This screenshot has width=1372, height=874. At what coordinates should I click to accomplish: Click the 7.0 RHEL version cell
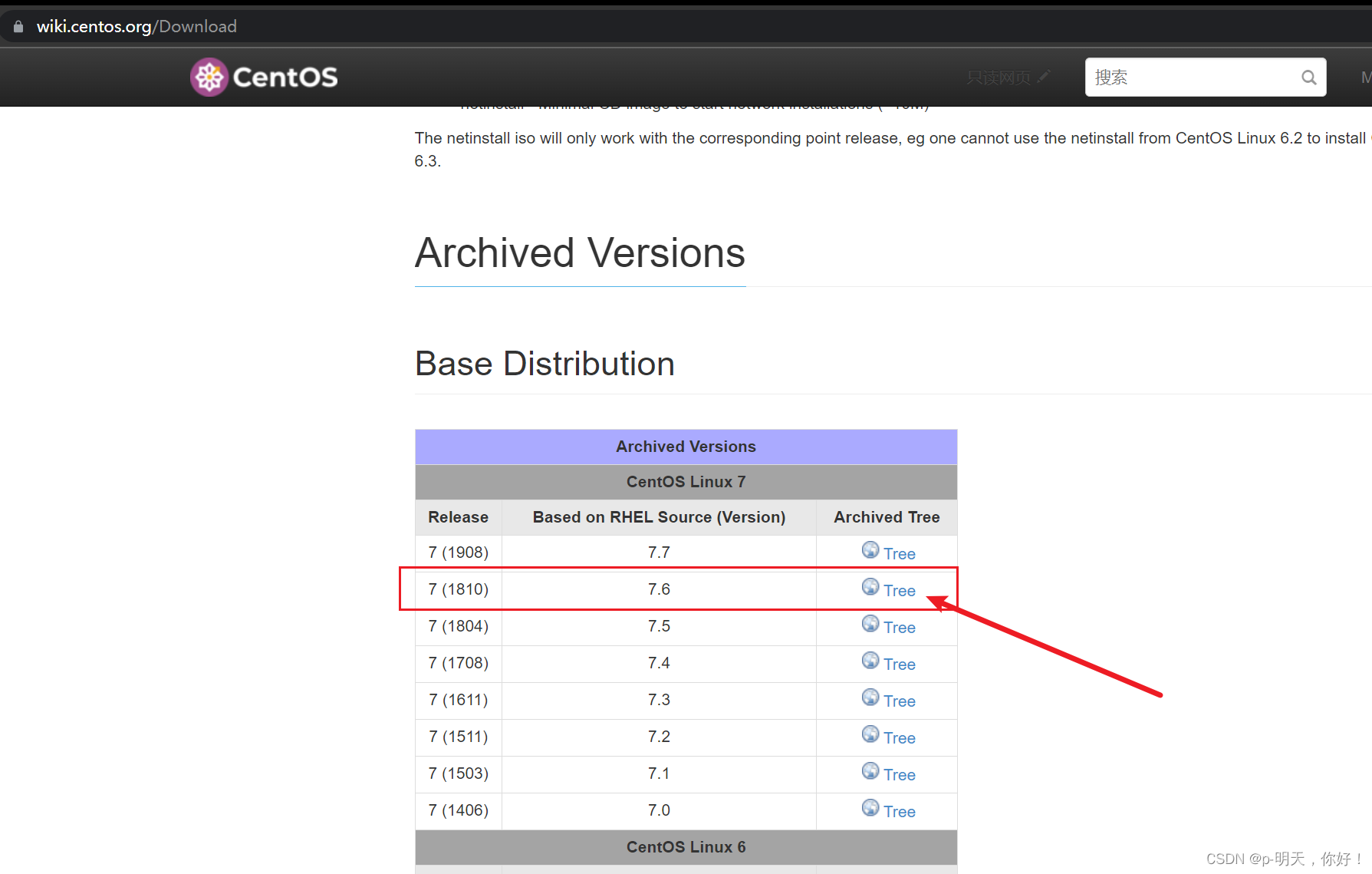tap(660, 810)
